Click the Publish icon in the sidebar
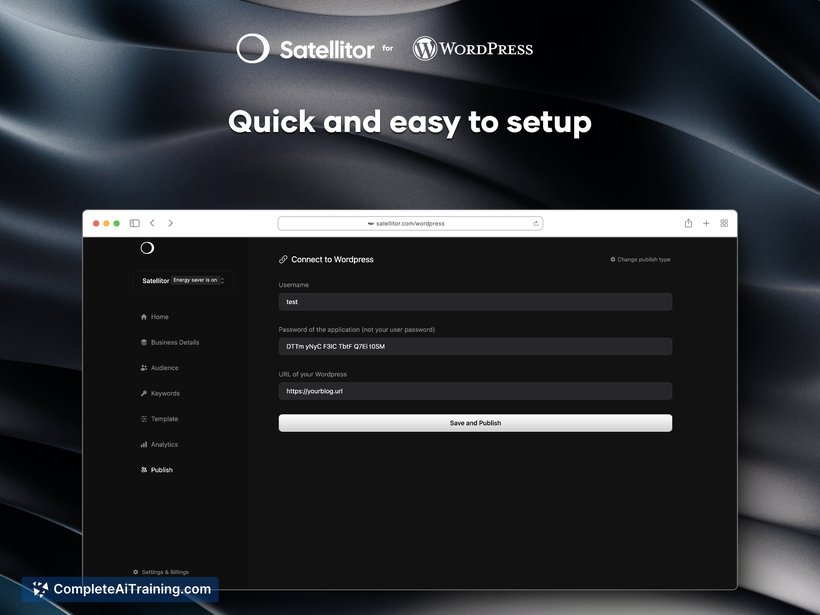 [144, 470]
